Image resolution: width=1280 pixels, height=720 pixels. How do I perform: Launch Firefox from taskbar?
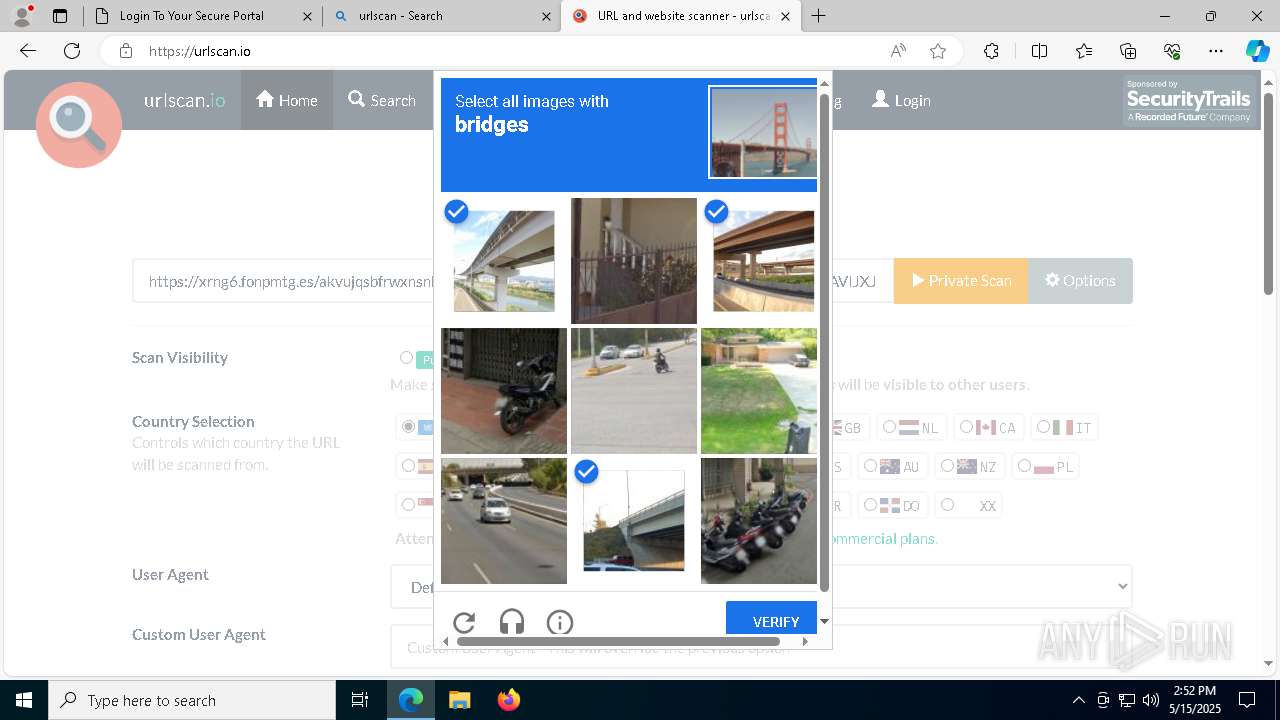509,700
